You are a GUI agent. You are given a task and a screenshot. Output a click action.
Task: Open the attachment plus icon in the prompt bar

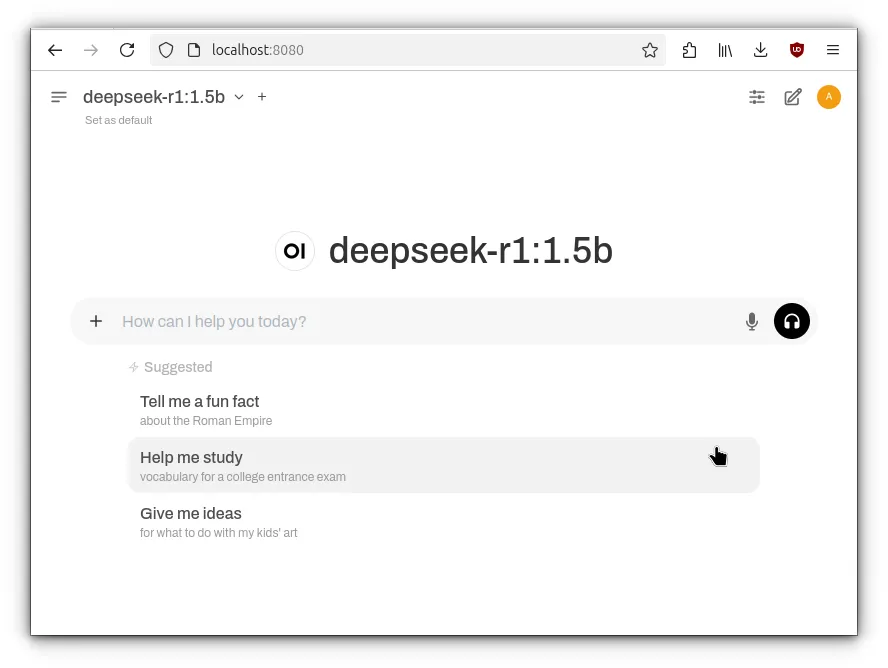pyautogui.click(x=96, y=321)
